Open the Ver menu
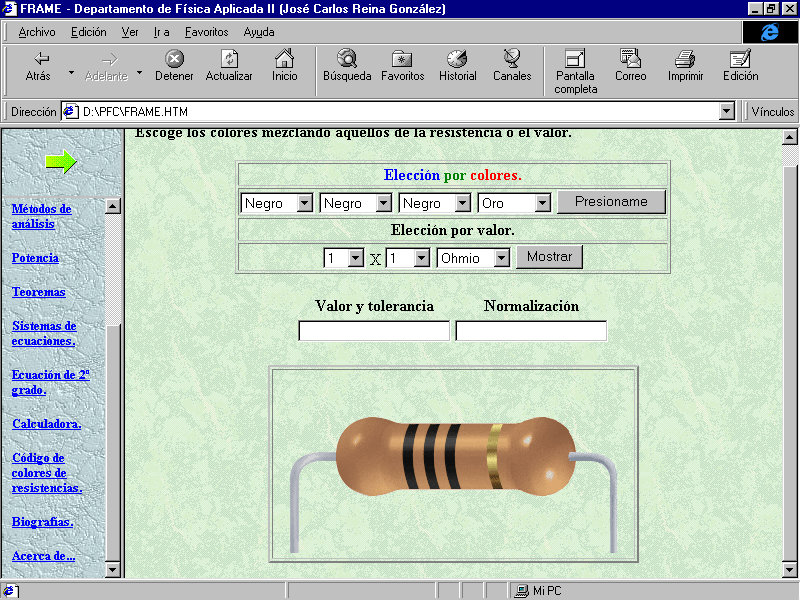Image resolution: width=800 pixels, height=600 pixels. pos(130,32)
